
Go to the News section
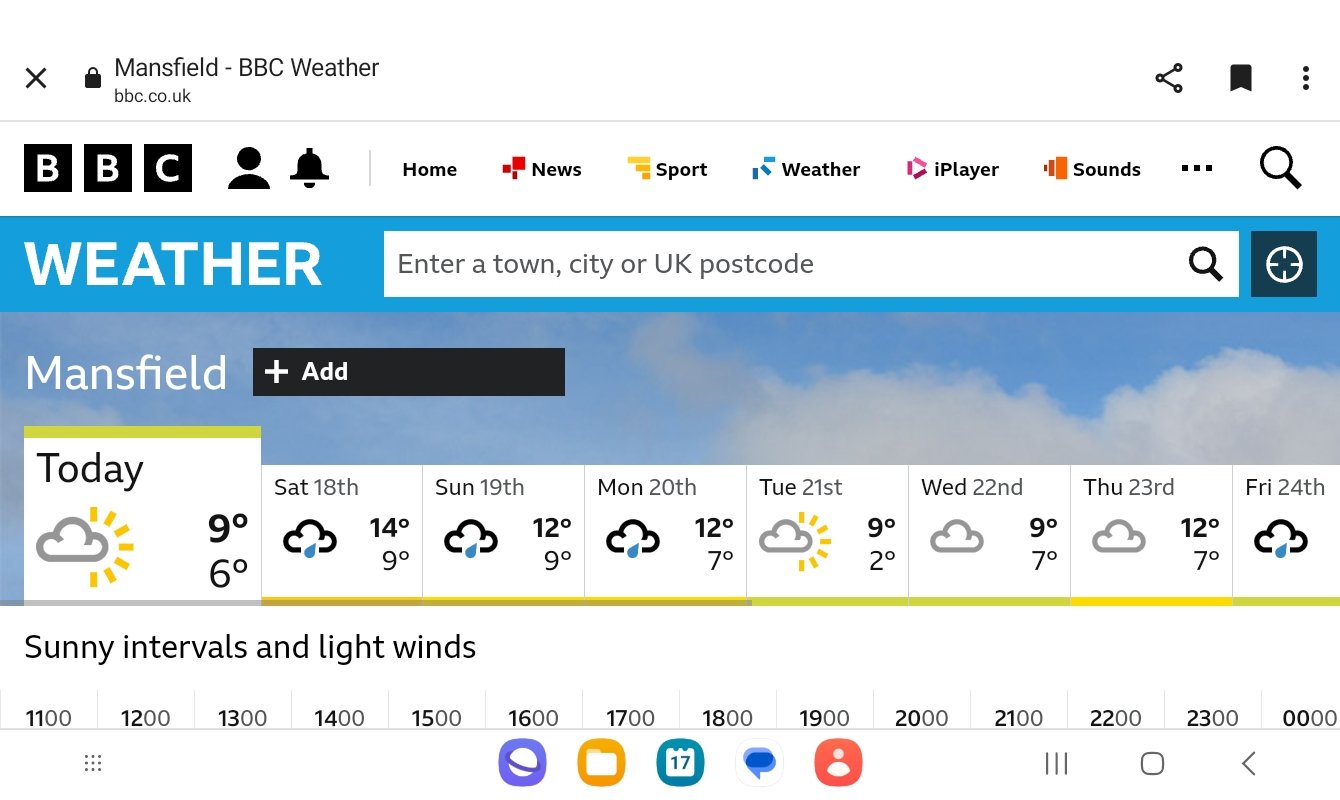tap(542, 169)
